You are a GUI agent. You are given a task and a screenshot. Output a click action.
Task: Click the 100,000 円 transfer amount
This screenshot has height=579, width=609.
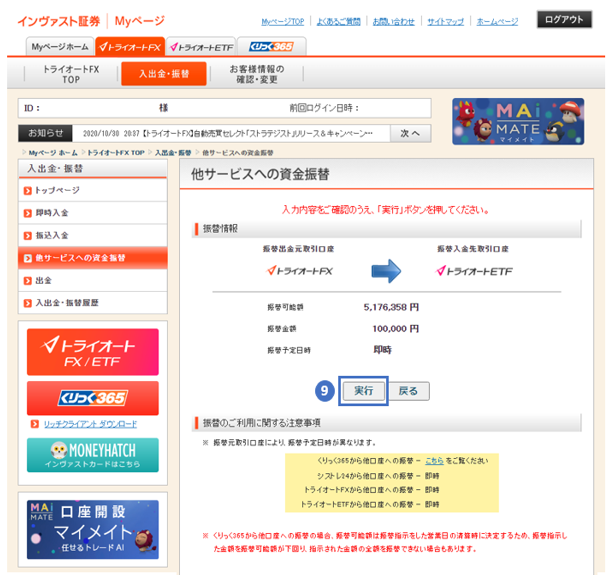[x=395, y=329]
